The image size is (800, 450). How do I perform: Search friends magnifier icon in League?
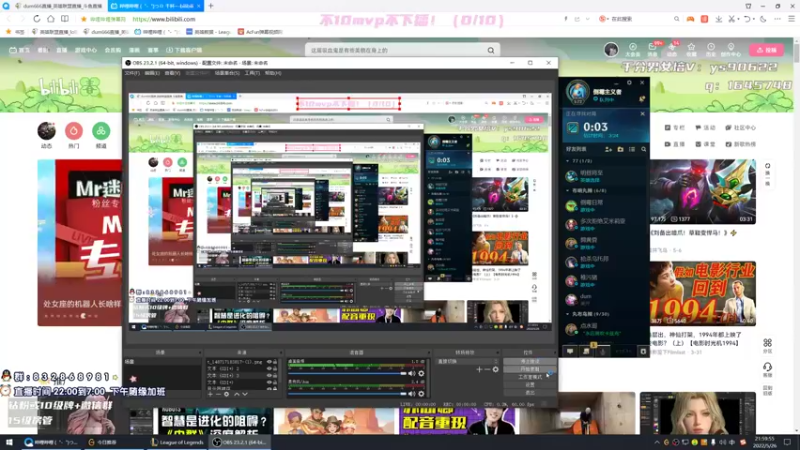click(x=643, y=149)
